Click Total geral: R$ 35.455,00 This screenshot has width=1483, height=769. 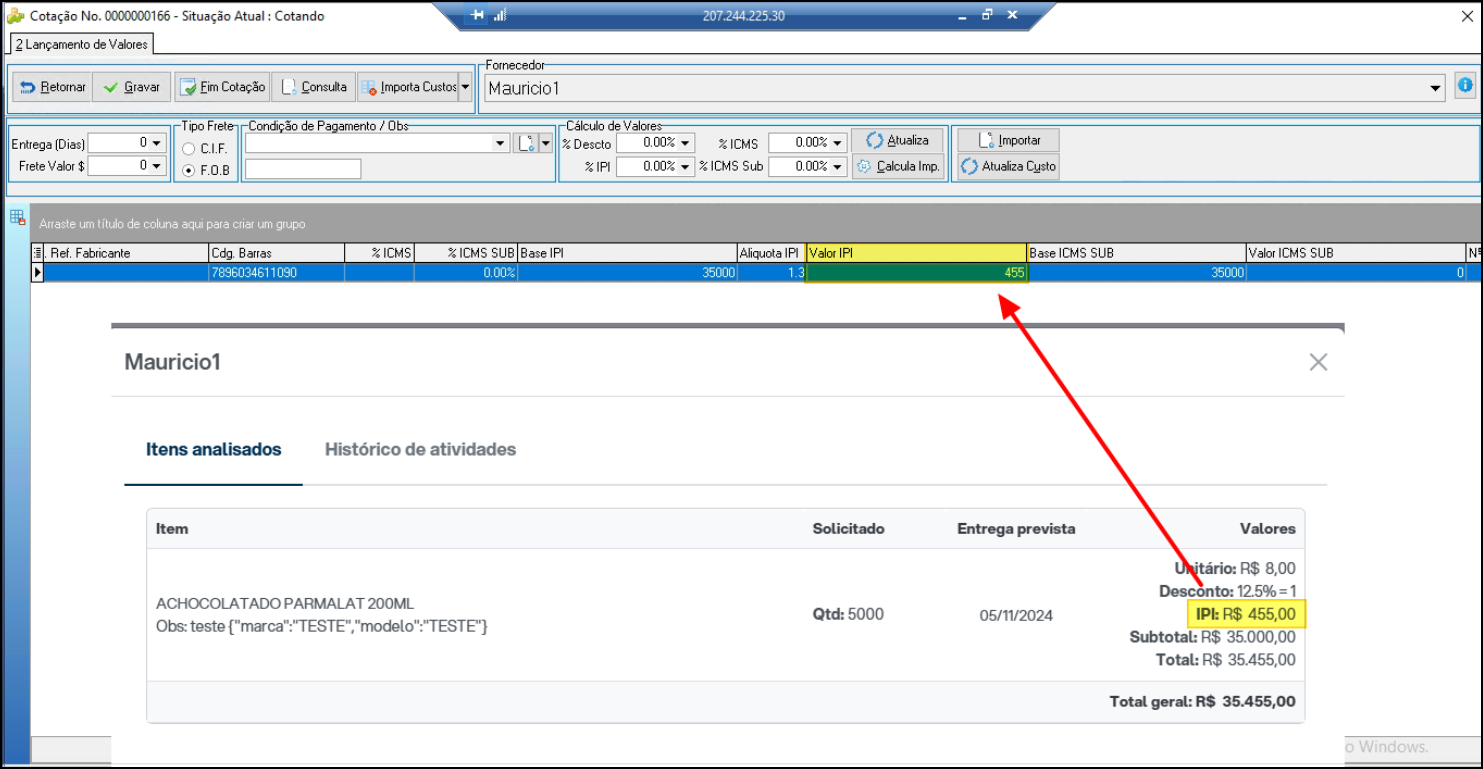tap(1202, 701)
